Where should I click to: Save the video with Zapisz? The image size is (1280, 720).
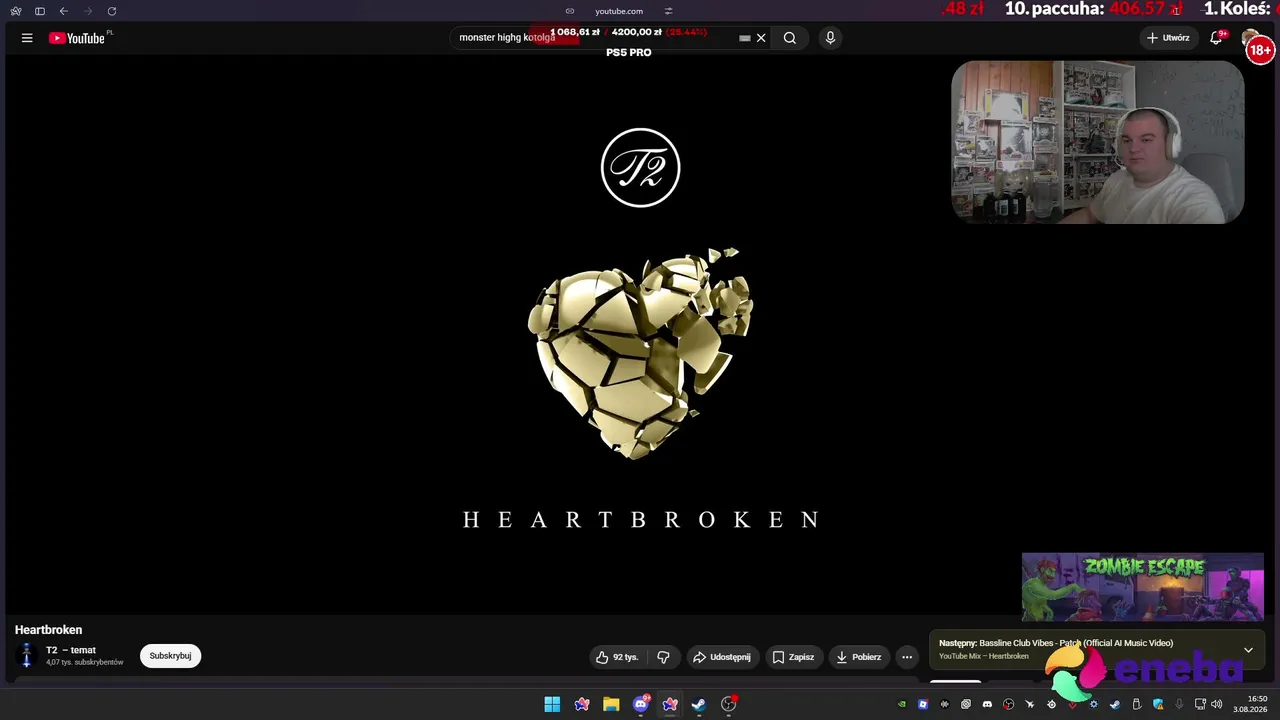(x=794, y=657)
